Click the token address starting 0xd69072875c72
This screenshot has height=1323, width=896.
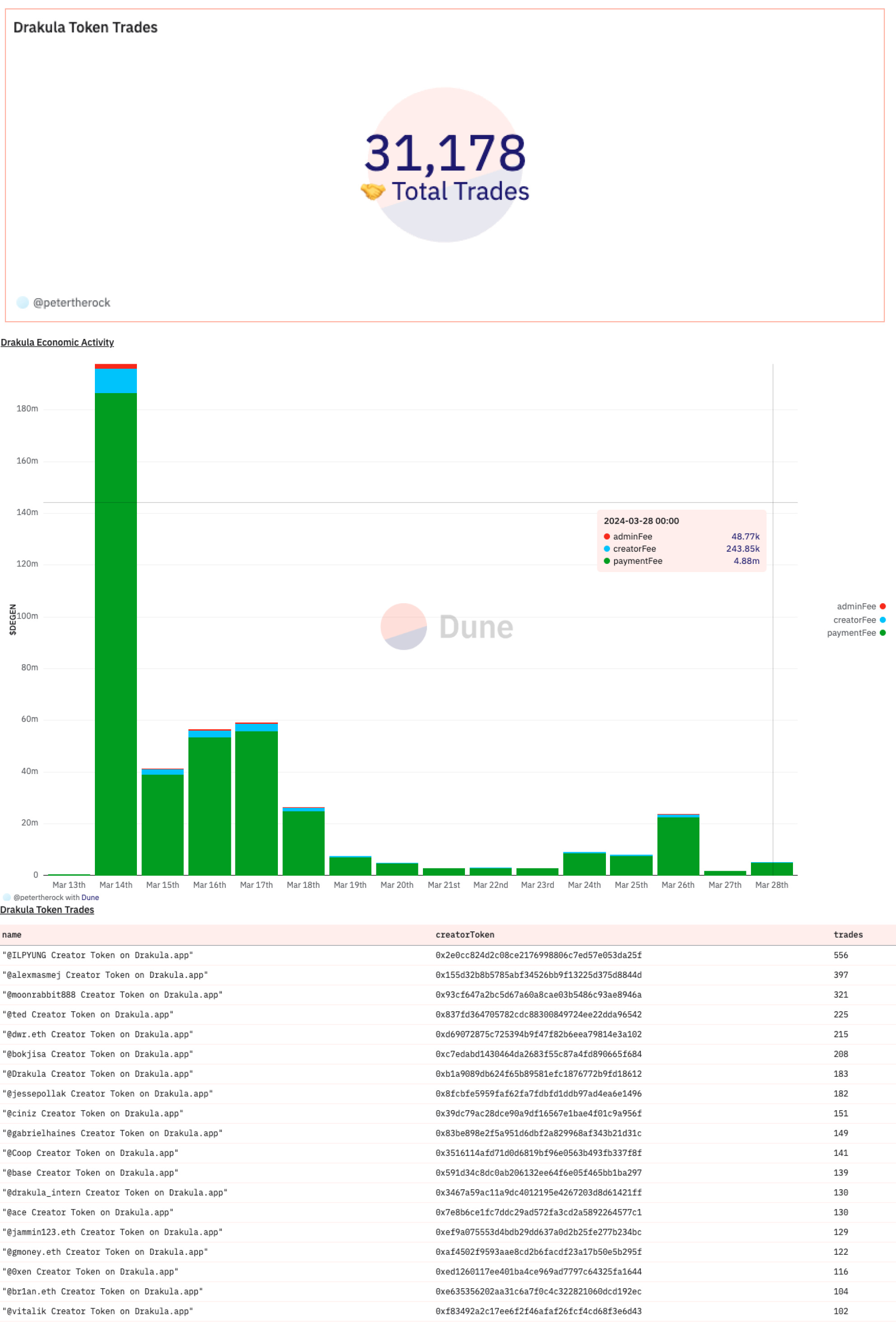[539, 1034]
